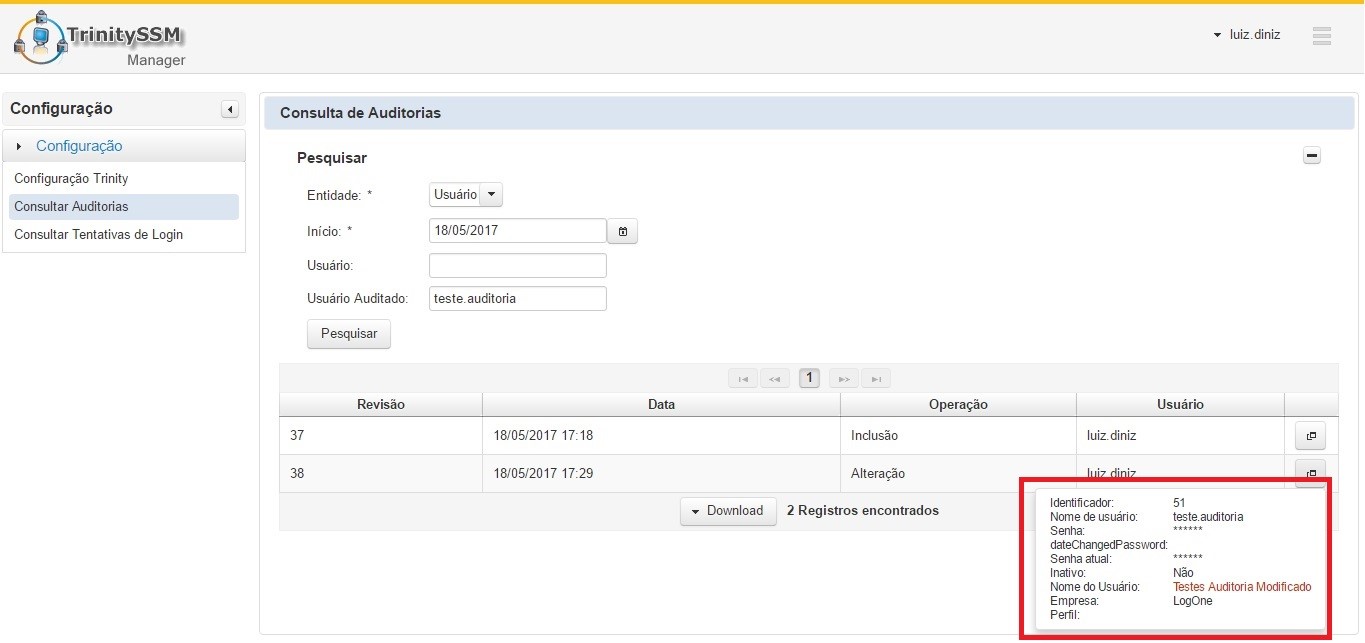This screenshot has height=643, width=1365.
Task: Select page 1 in the paginator
Action: 809,379
